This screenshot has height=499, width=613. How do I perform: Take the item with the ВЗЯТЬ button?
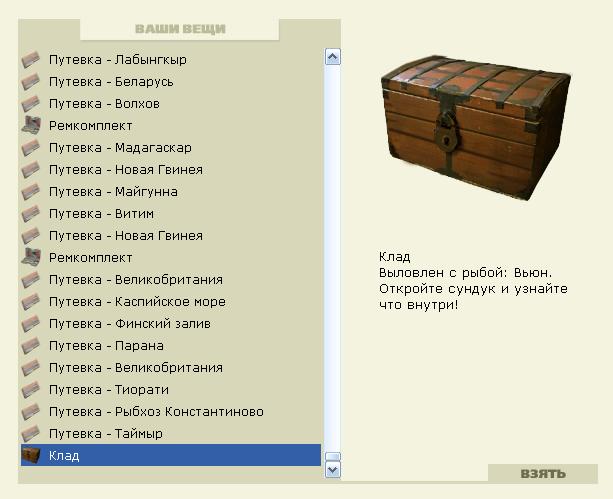click(x=543, y=473)
